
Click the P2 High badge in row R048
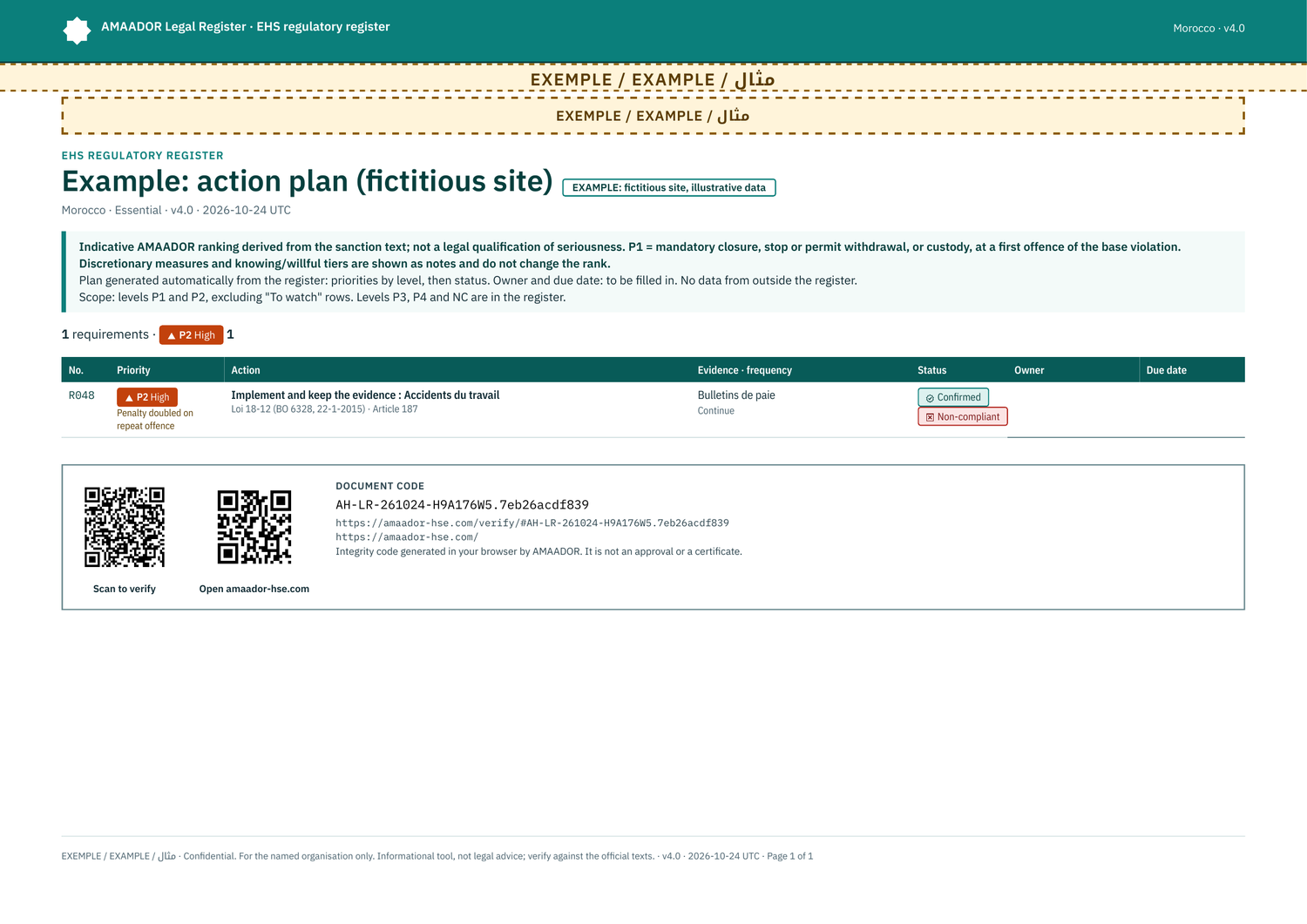pyautogui.click(x=147, y=397)
